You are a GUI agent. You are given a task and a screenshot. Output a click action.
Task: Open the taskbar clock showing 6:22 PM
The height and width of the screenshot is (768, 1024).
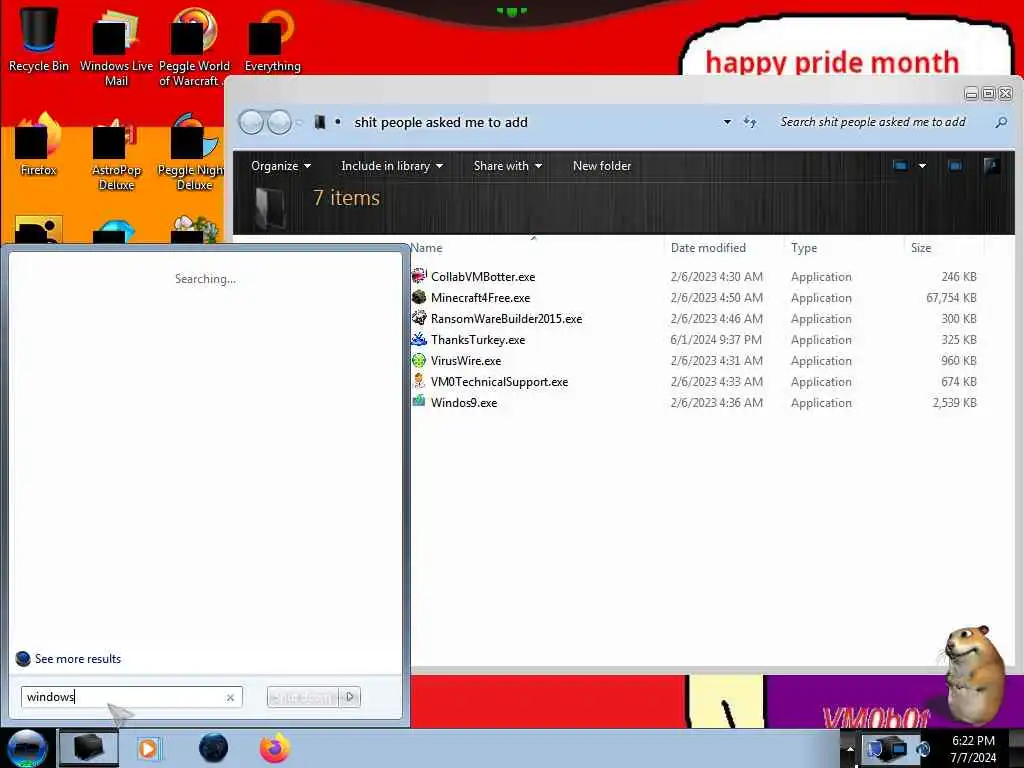[973, 748]
